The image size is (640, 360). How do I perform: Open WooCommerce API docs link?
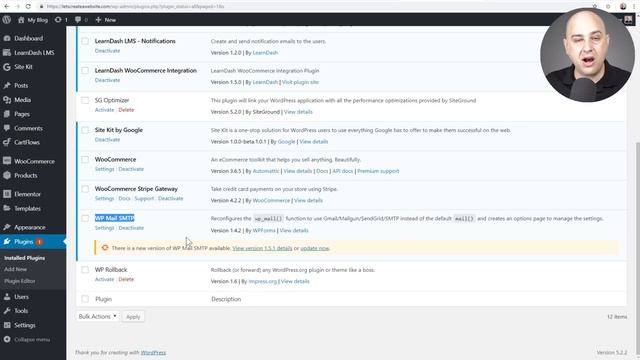tap(342, 171)
